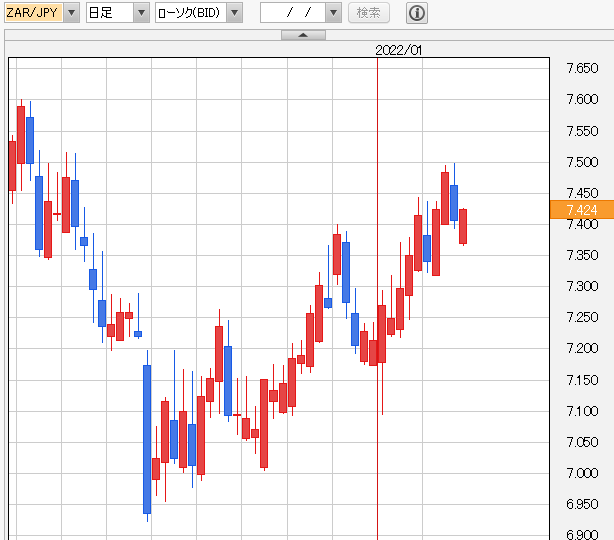Select the 日足 timeframe field
The image size is (614, 540).
coord(110,13)
